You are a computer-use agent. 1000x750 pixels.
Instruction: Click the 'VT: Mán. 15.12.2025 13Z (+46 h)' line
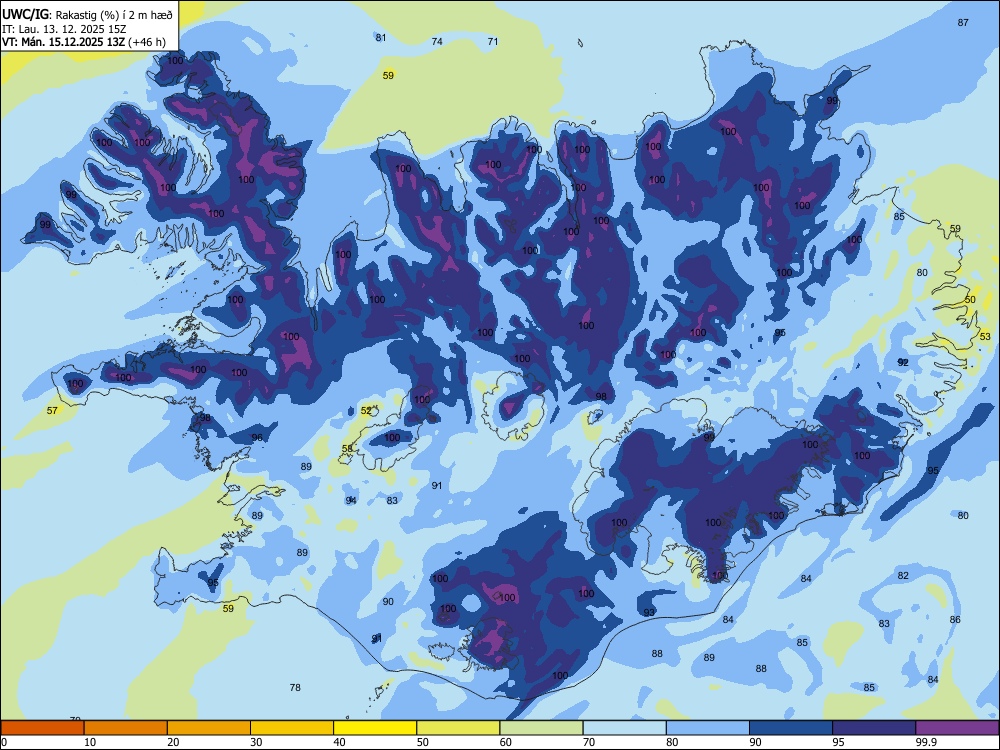click(x=84, y=42)
